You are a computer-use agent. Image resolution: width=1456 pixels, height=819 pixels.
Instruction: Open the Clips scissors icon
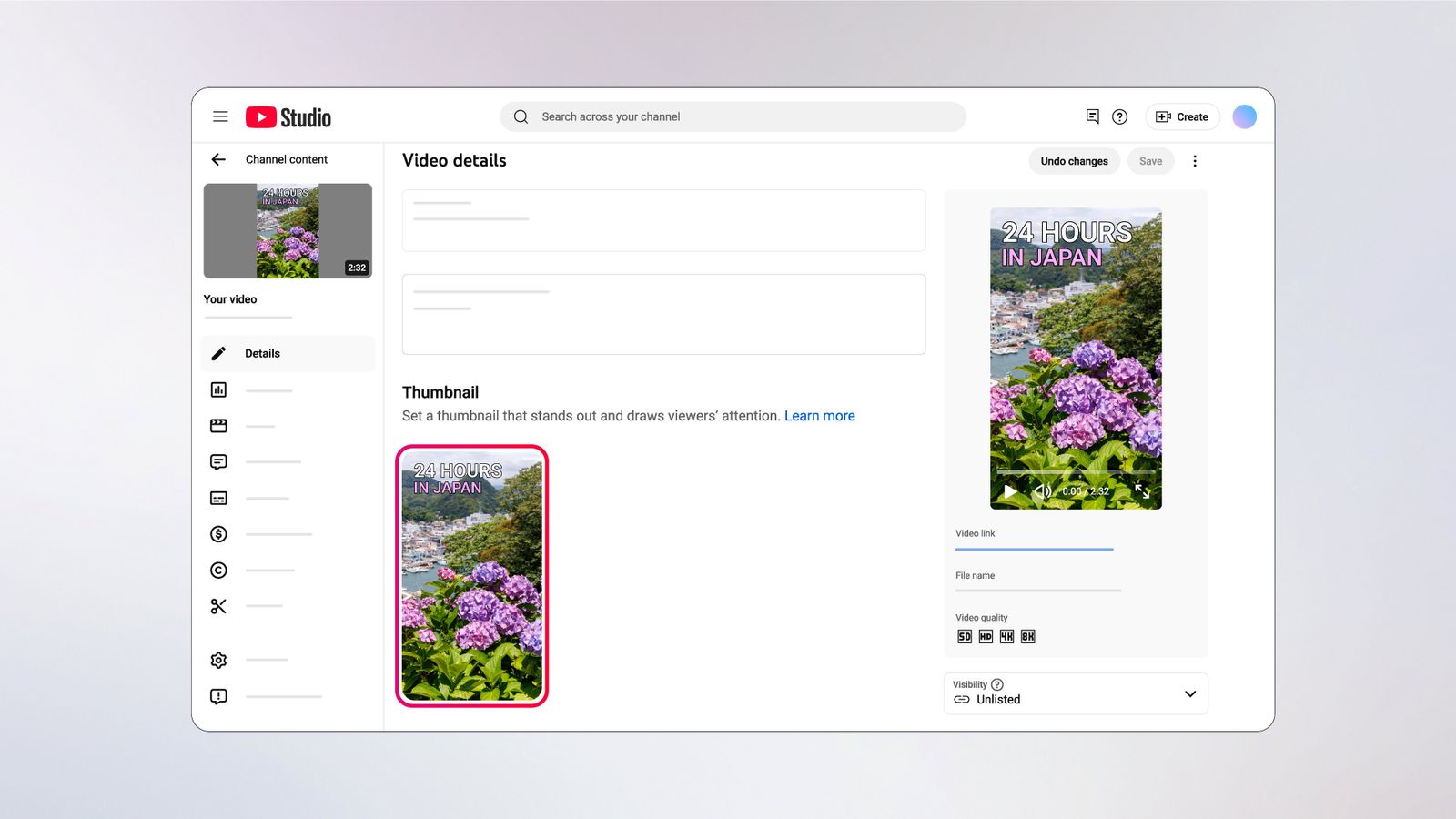[x=218, y=606]
